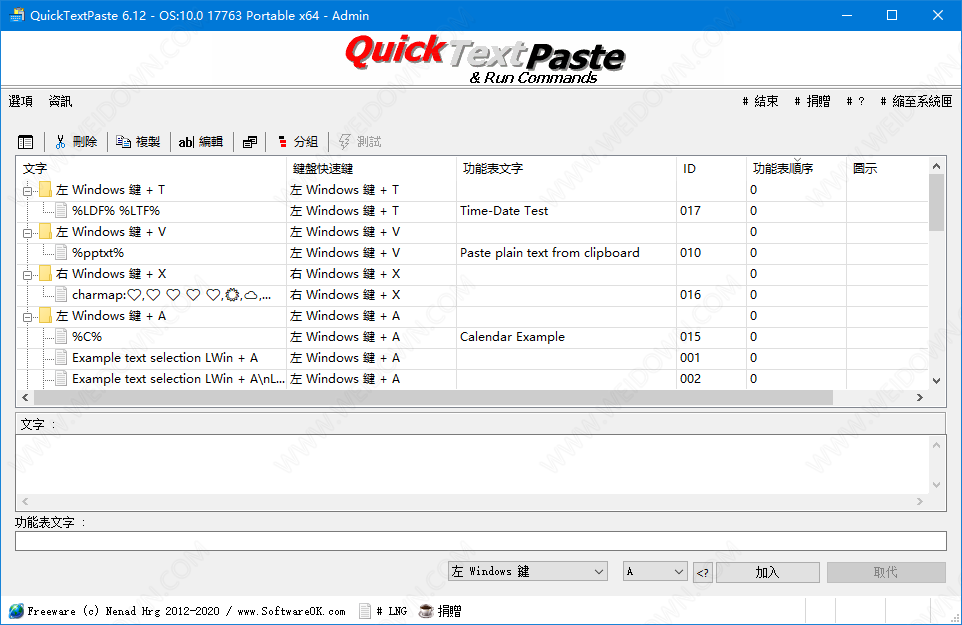Open the 選項 menu
The height and width of the screenshot is (625, 962).
point(21,101)
